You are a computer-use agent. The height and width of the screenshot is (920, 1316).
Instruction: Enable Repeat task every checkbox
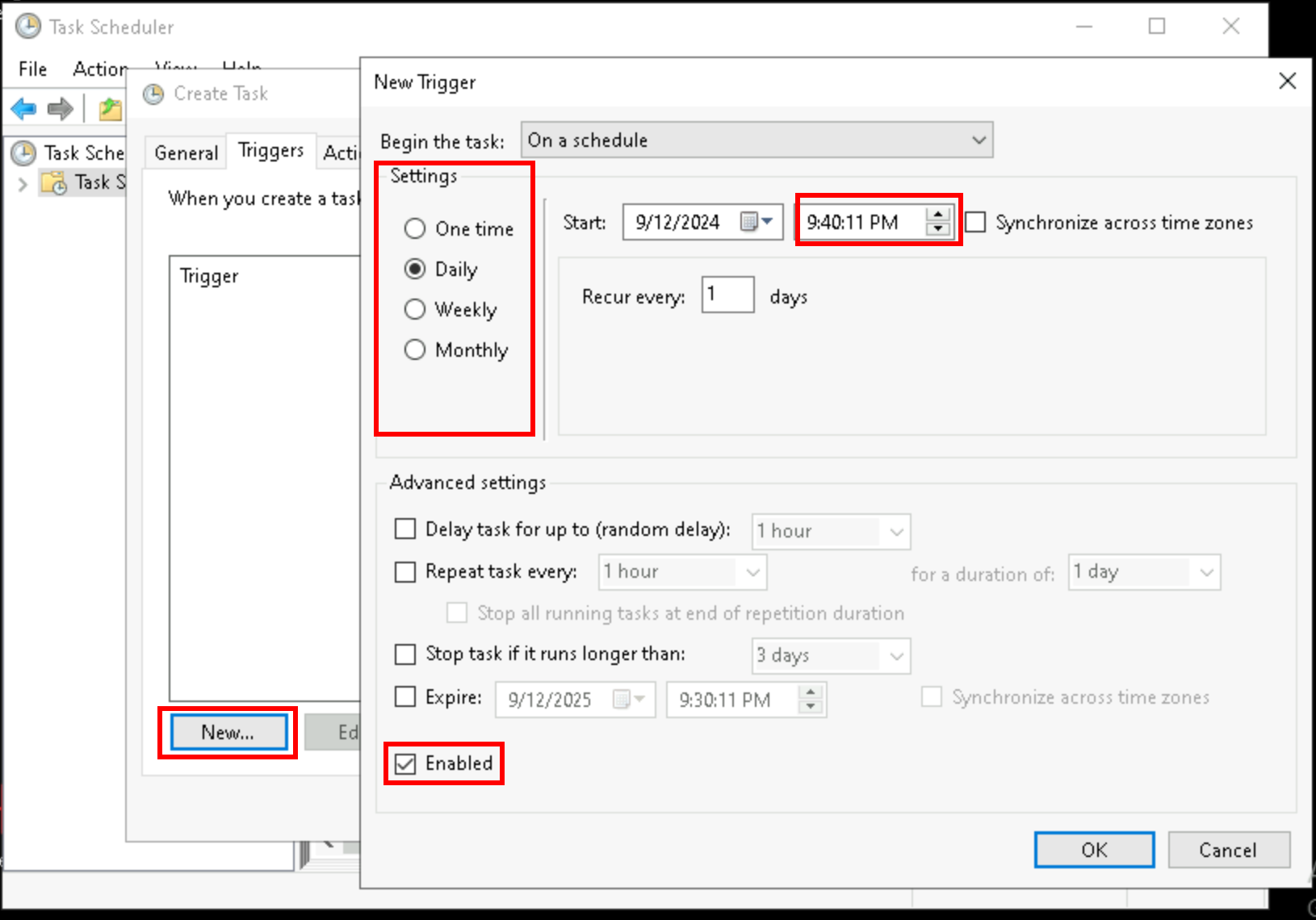[405, 572]
